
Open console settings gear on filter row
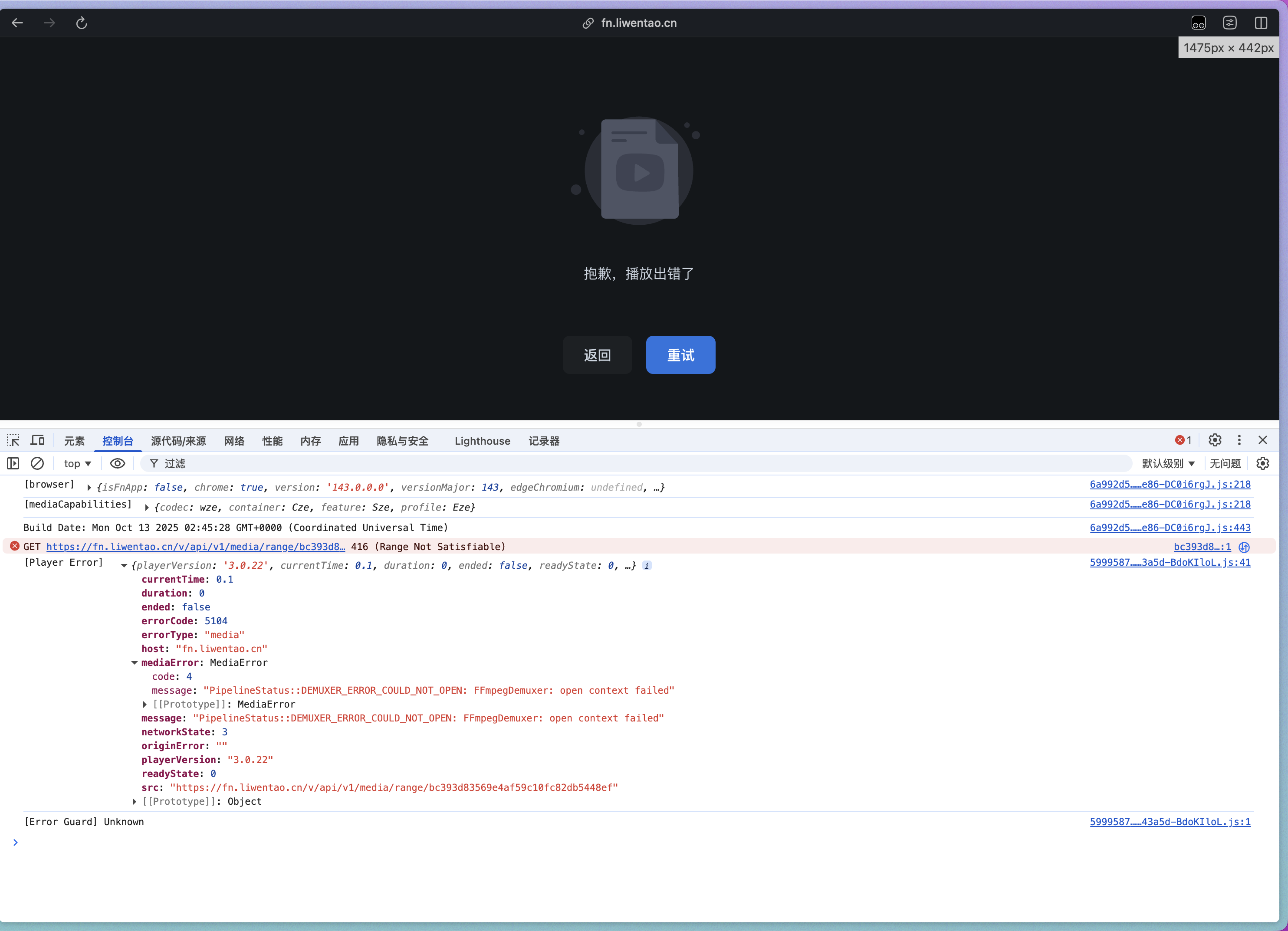click(x=1262, y=464)
